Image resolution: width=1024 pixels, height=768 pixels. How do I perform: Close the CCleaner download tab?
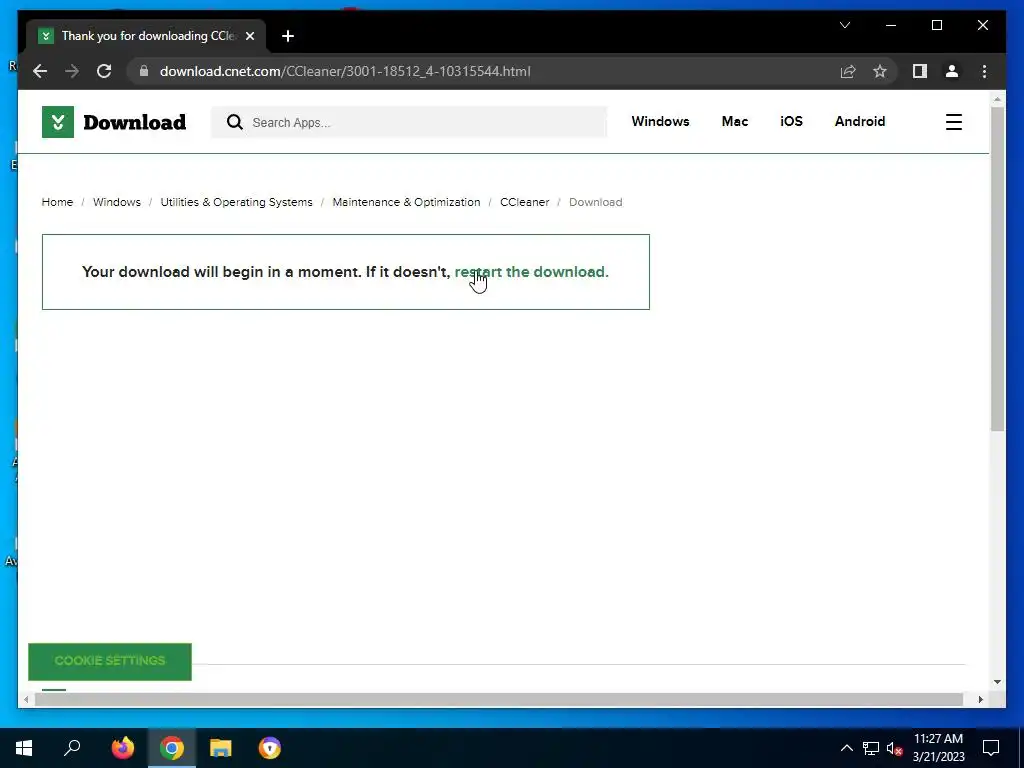tap(249, 36)
